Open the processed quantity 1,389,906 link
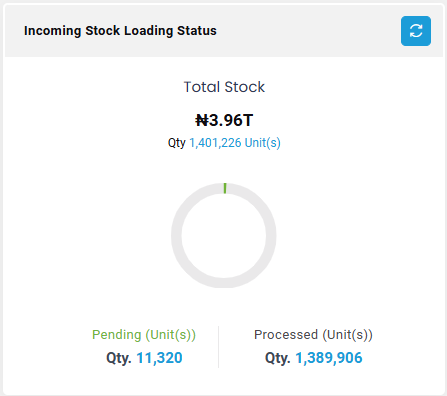The width and height of the screenshot is (447, 396). point(329,358)
